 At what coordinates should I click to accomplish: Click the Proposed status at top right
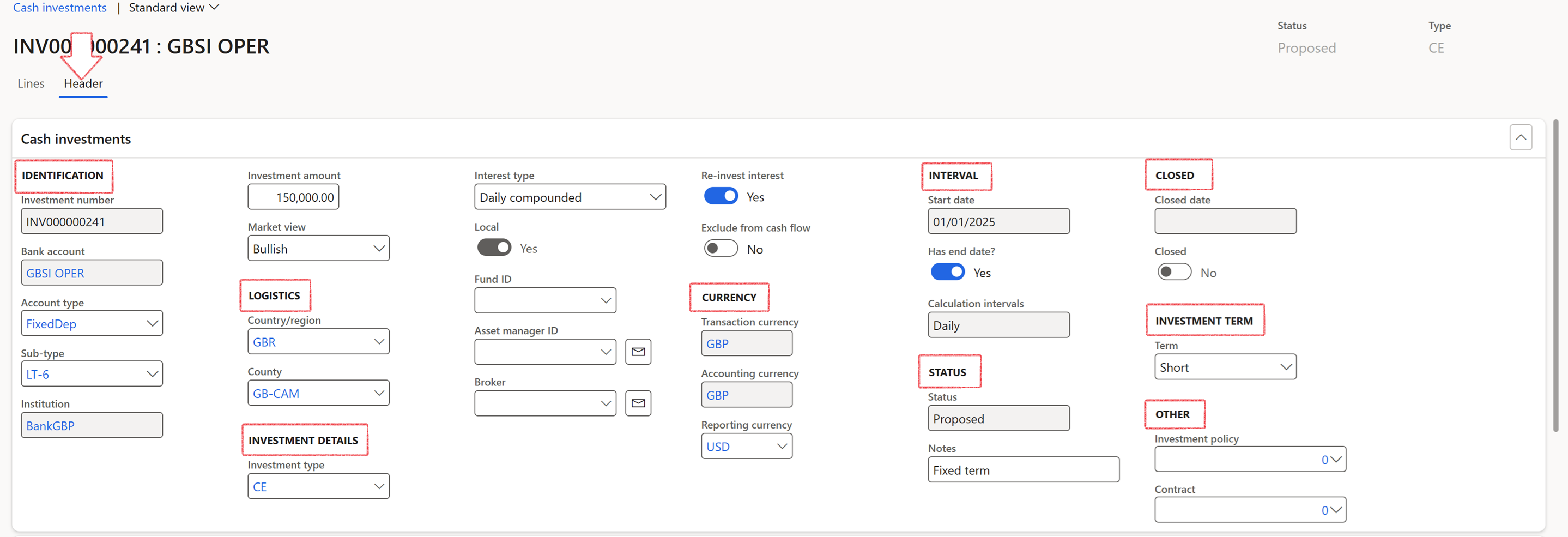pyautogui.click(x=1306, y=47)
